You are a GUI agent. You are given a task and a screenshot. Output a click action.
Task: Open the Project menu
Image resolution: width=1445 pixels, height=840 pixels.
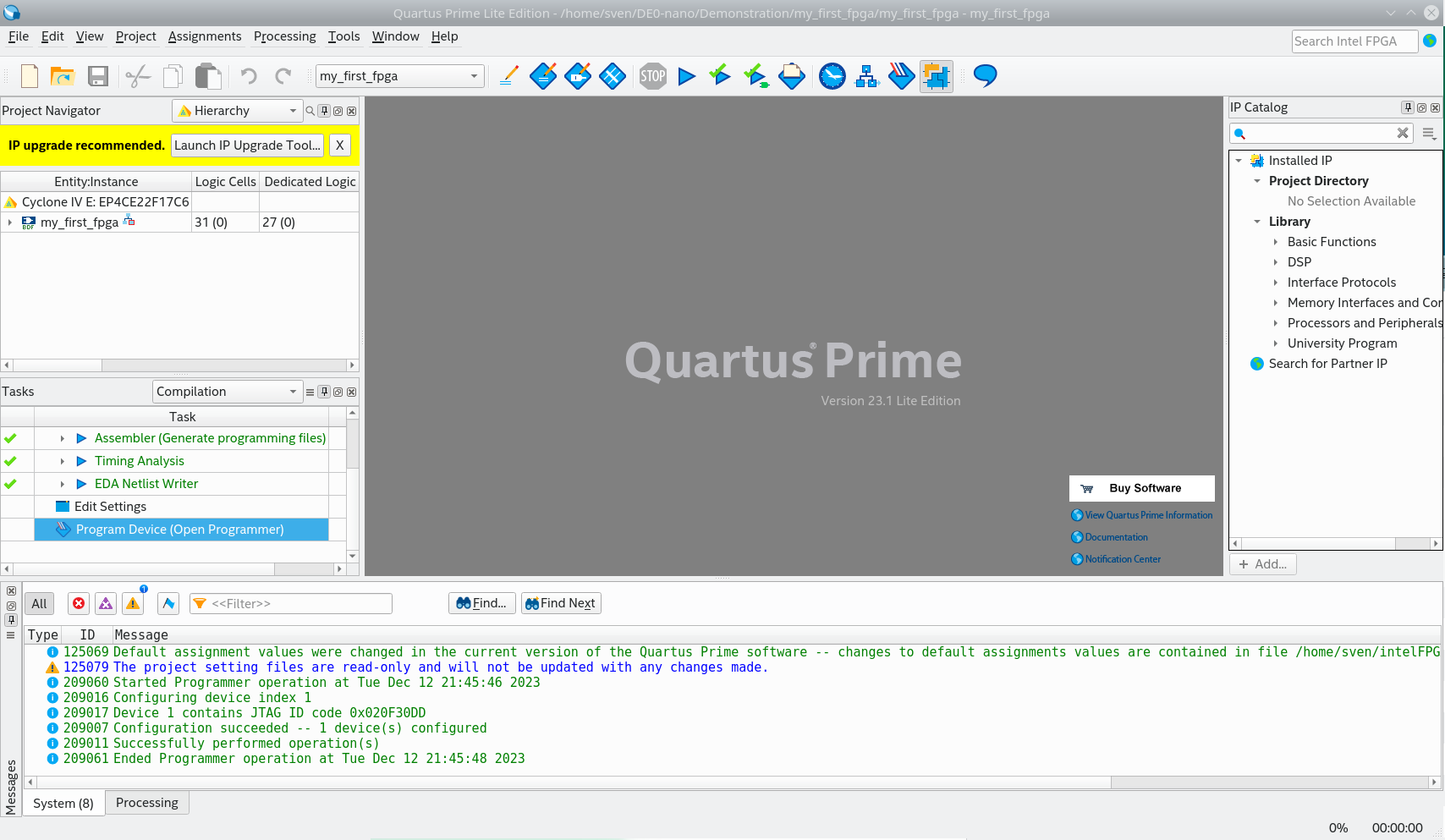[135, 36]
